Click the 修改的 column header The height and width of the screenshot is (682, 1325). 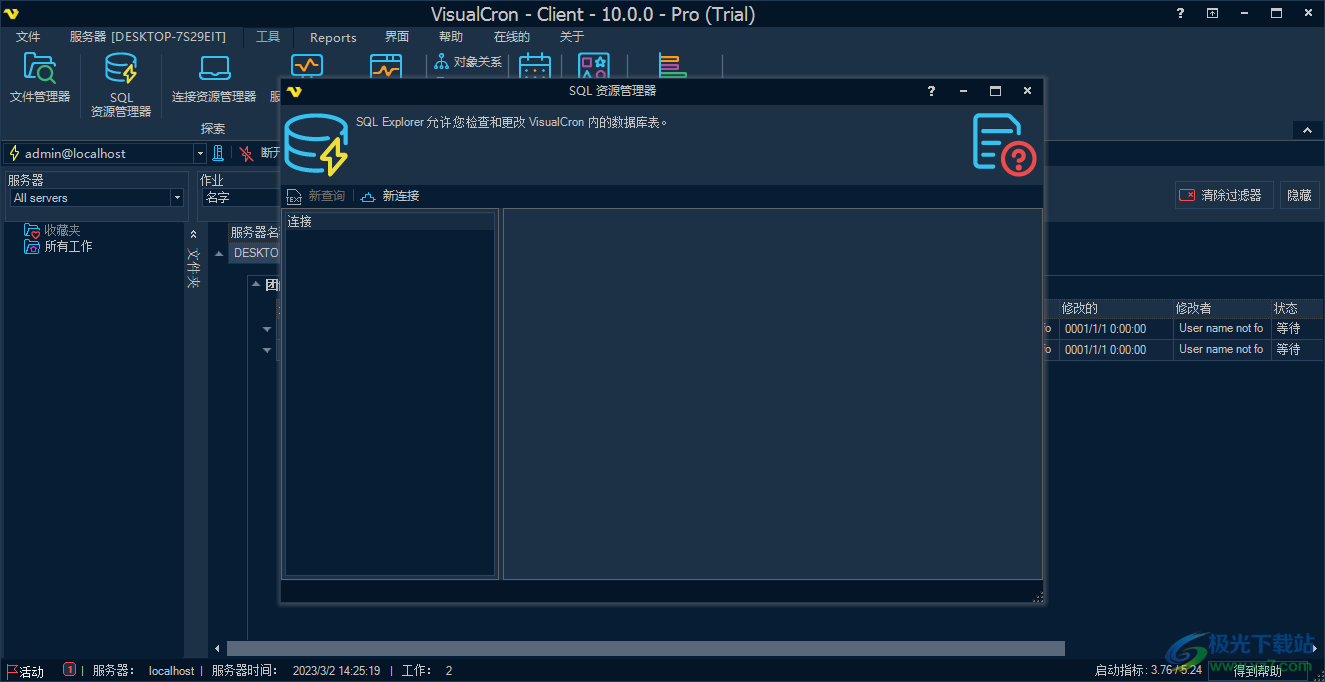tap(1115, 308)
